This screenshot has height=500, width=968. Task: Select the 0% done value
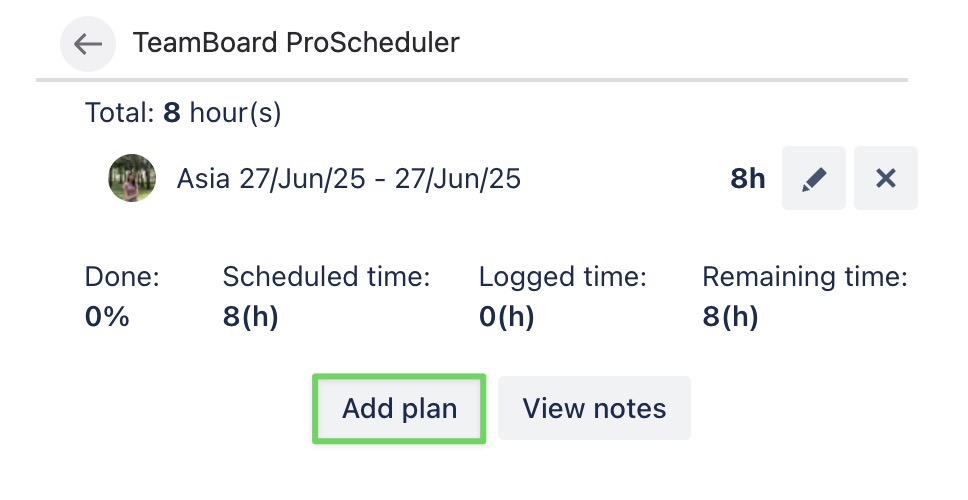(107, 317)
